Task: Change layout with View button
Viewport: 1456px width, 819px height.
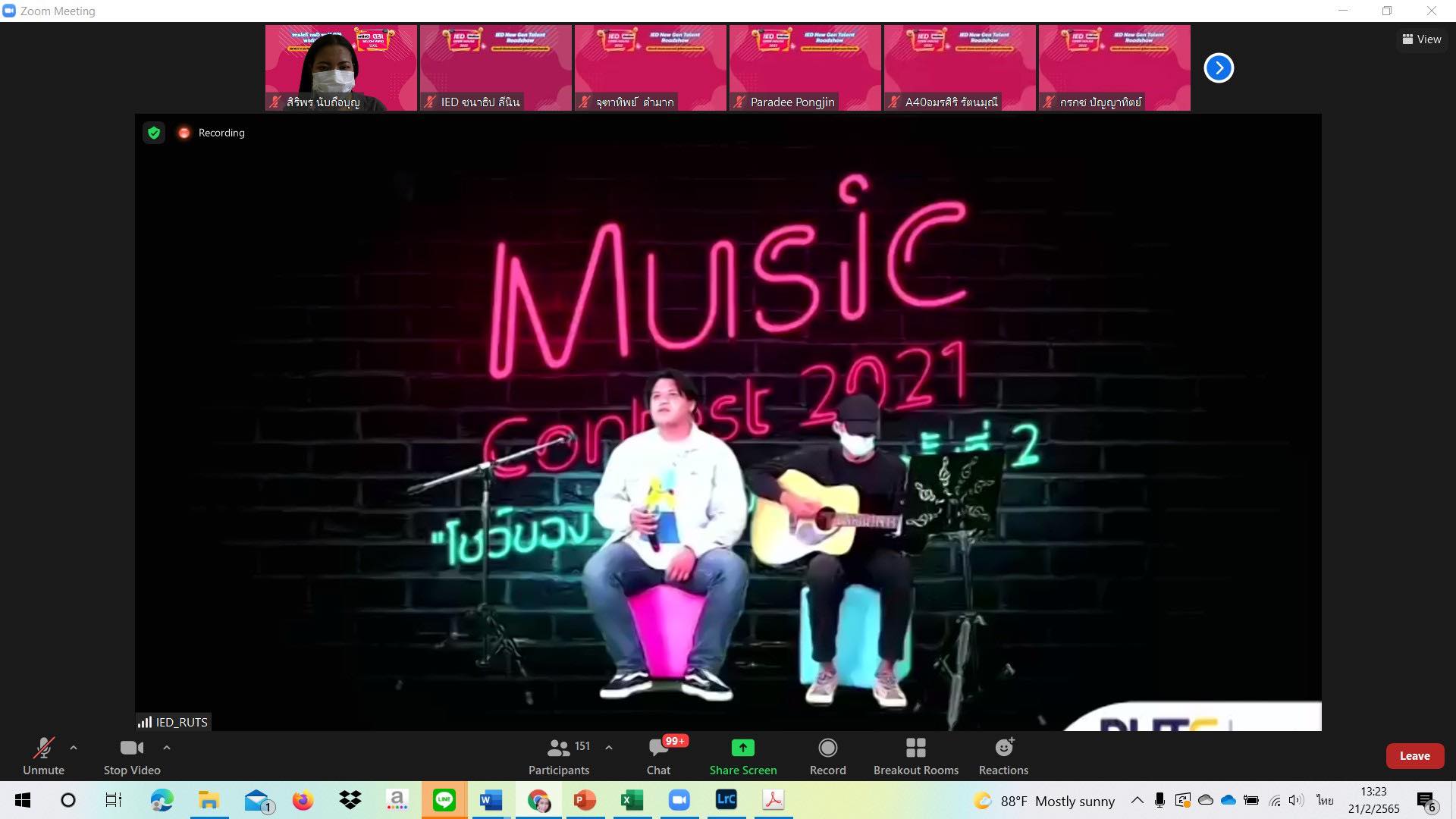Action: pyautogui.click(x=1422, y=39)
